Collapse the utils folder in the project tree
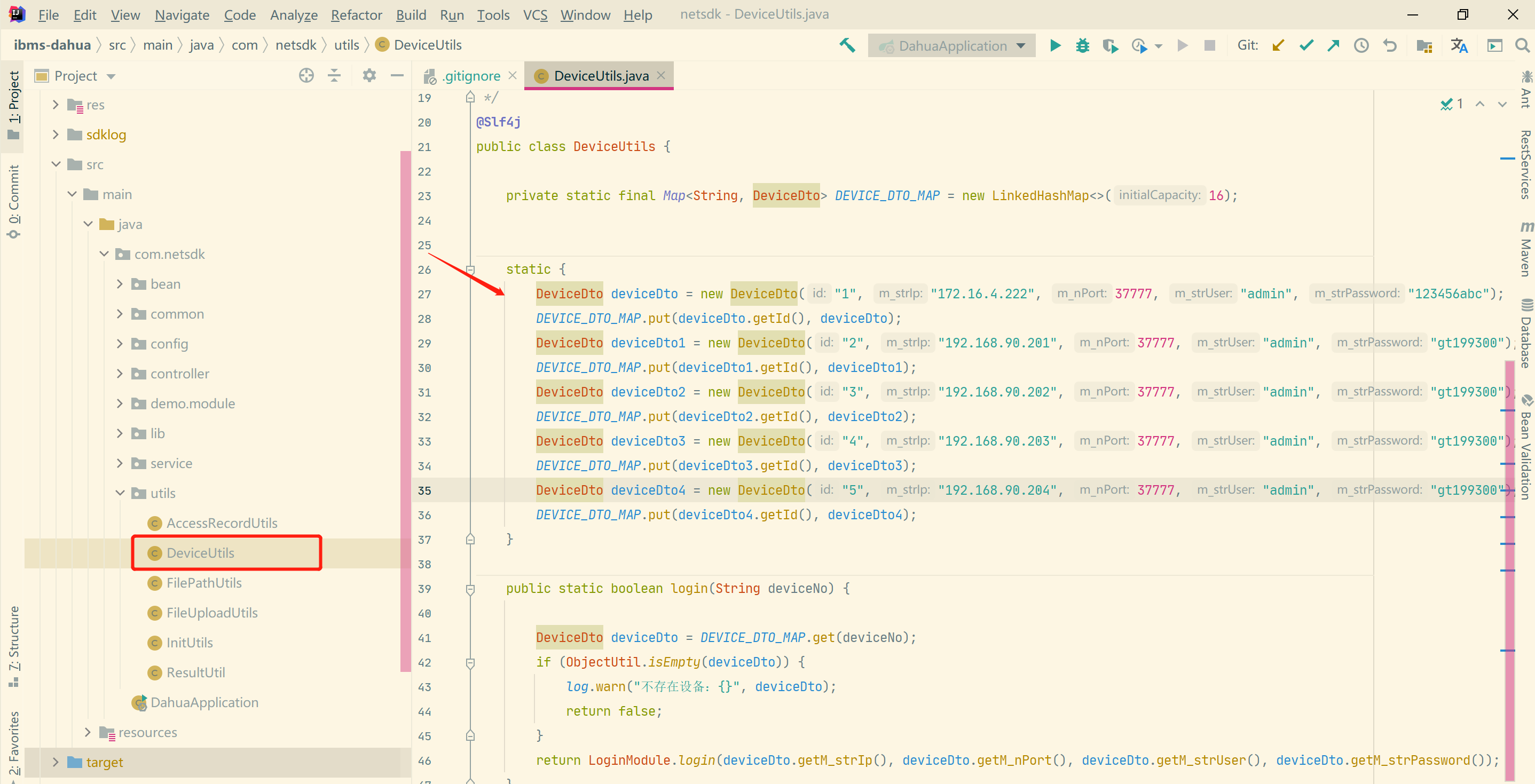This screenshot has width=1535, height=784. point(120,493)
